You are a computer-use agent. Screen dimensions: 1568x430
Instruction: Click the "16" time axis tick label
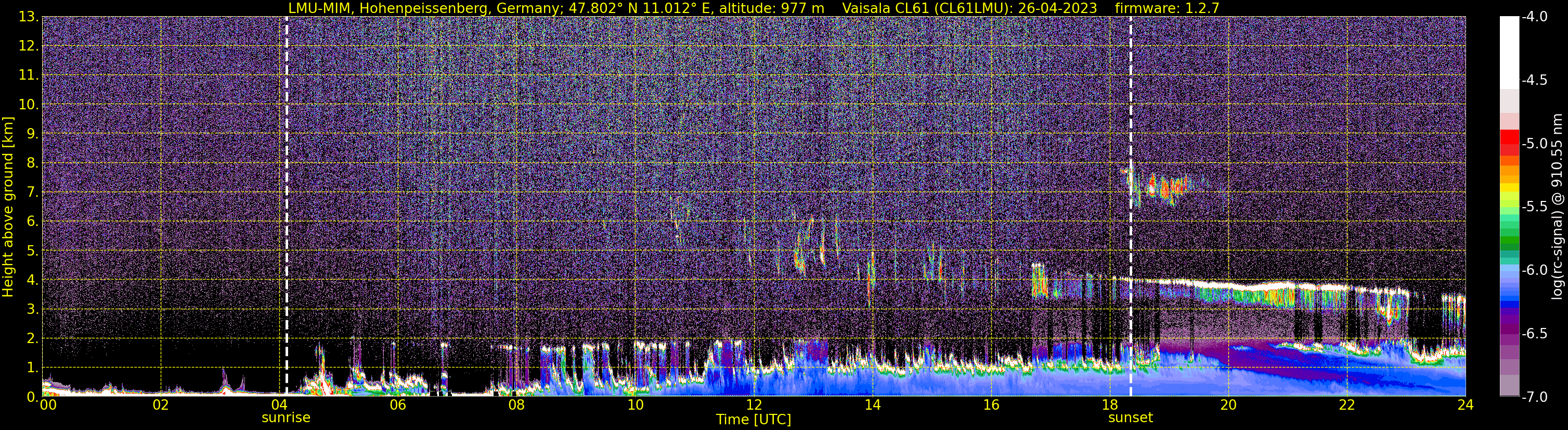992,405
